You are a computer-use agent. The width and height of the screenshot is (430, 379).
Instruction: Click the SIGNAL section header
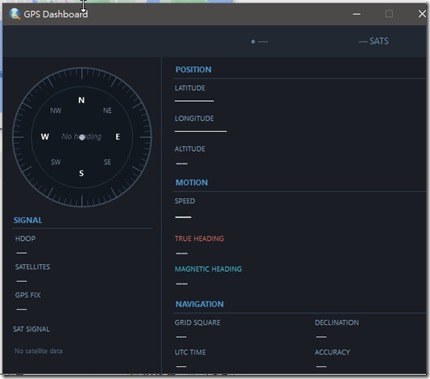[x=28, y=220]
